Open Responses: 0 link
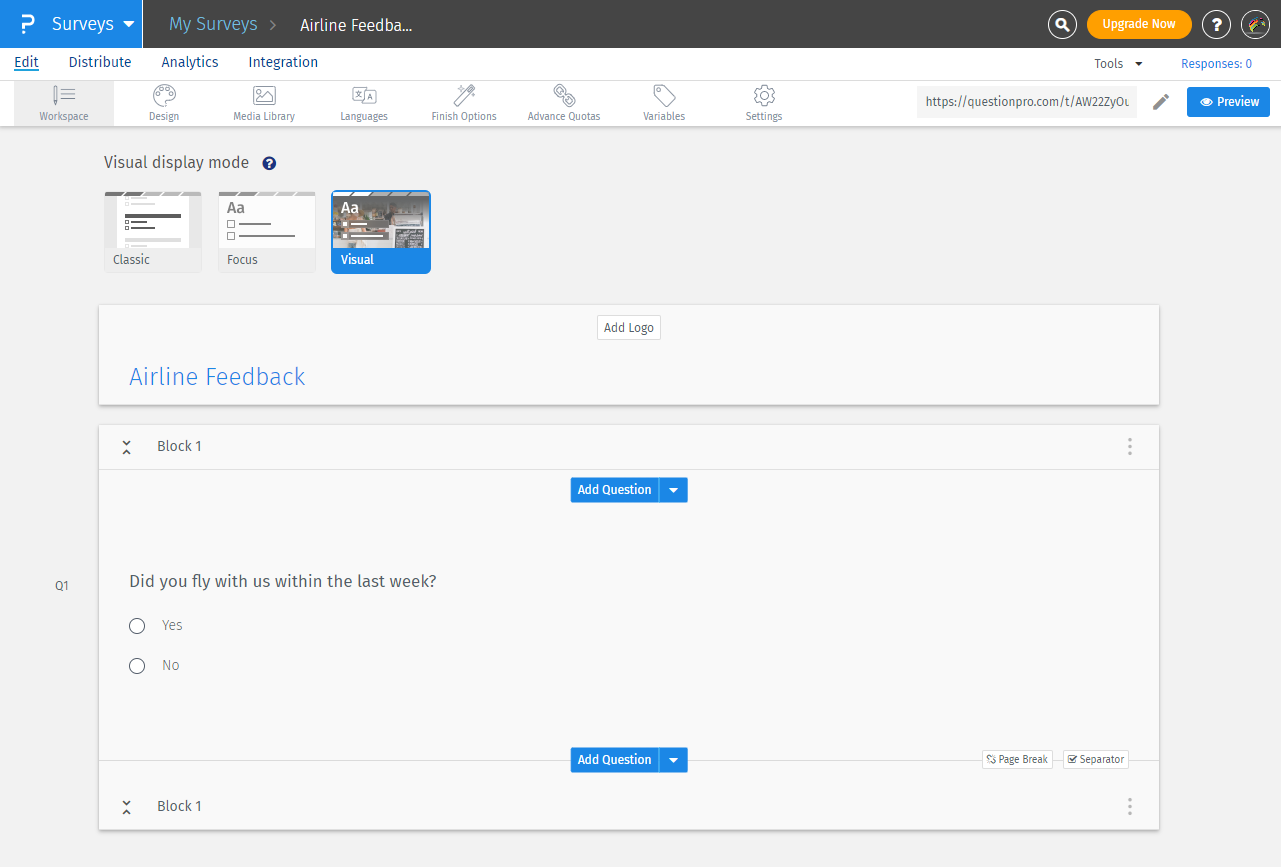This screenshot has width=1281, height=867. (1216, 62)
